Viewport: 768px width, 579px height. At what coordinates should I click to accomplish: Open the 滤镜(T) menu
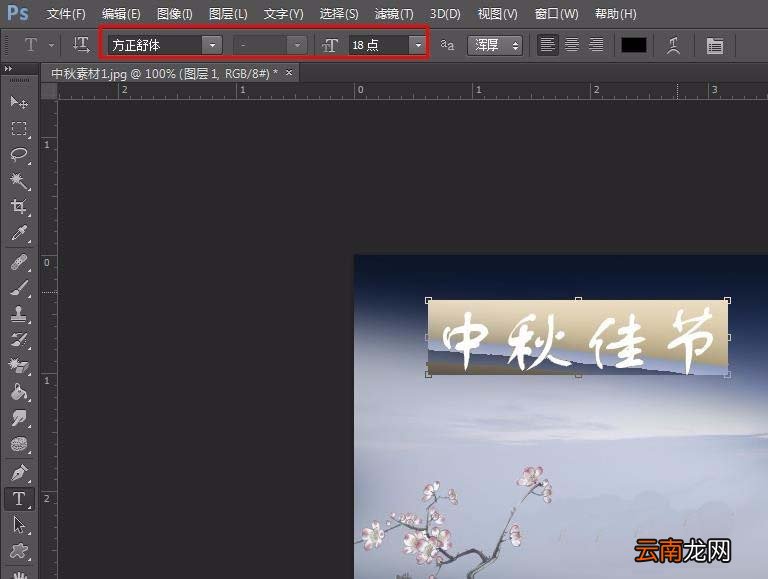393,14
